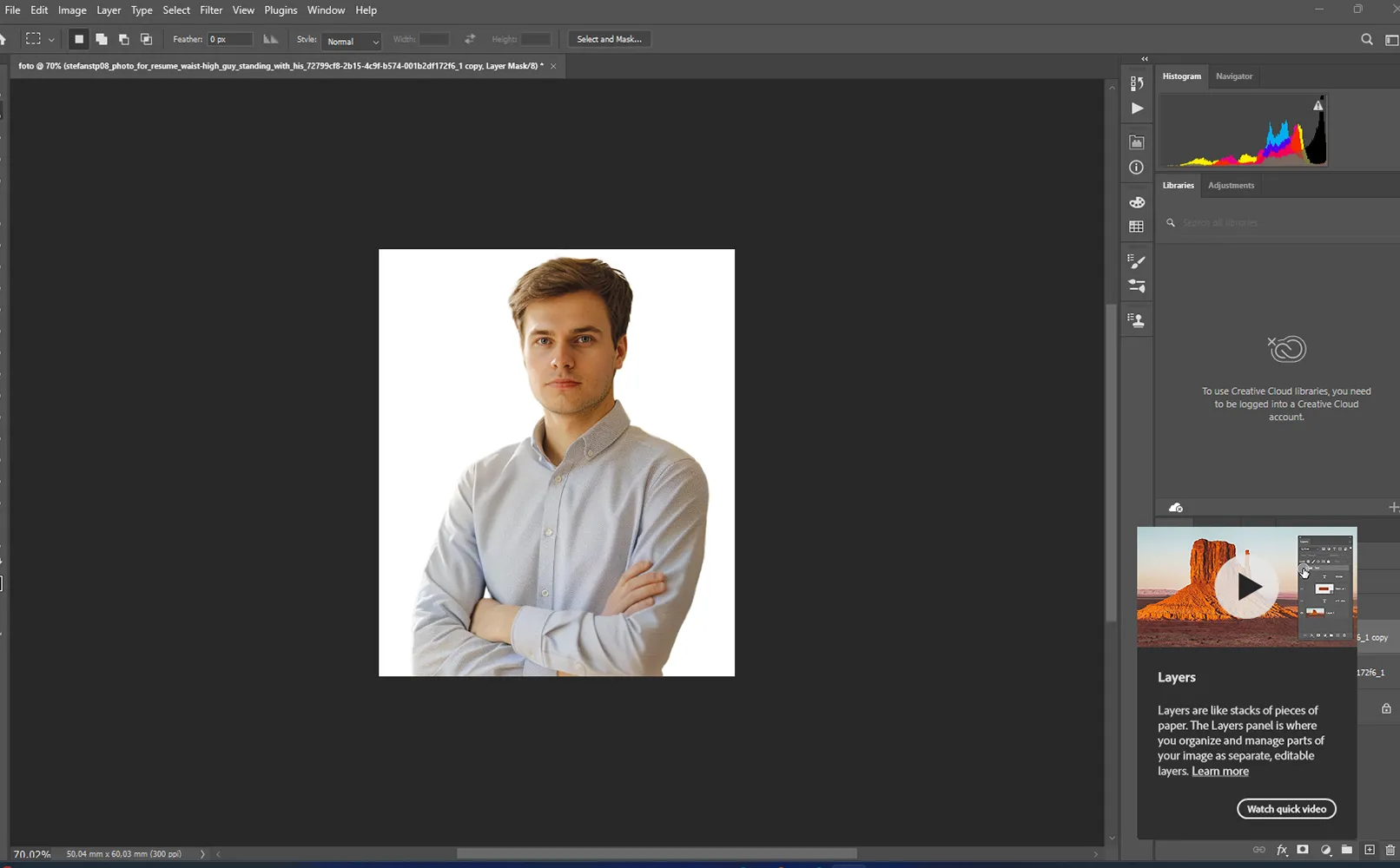
Task: Click the Feather value input field
Action: [x=229, y=39]
